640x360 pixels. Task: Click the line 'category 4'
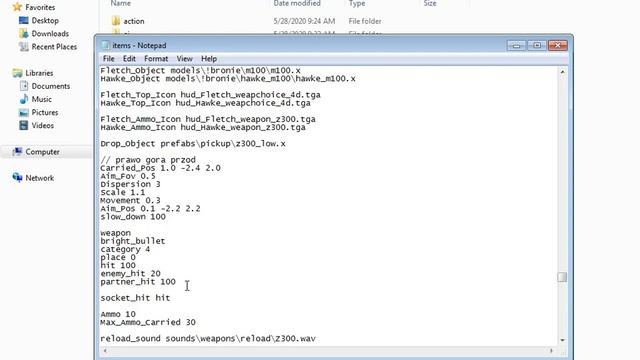pyautogui.click(x=125, y=249)
